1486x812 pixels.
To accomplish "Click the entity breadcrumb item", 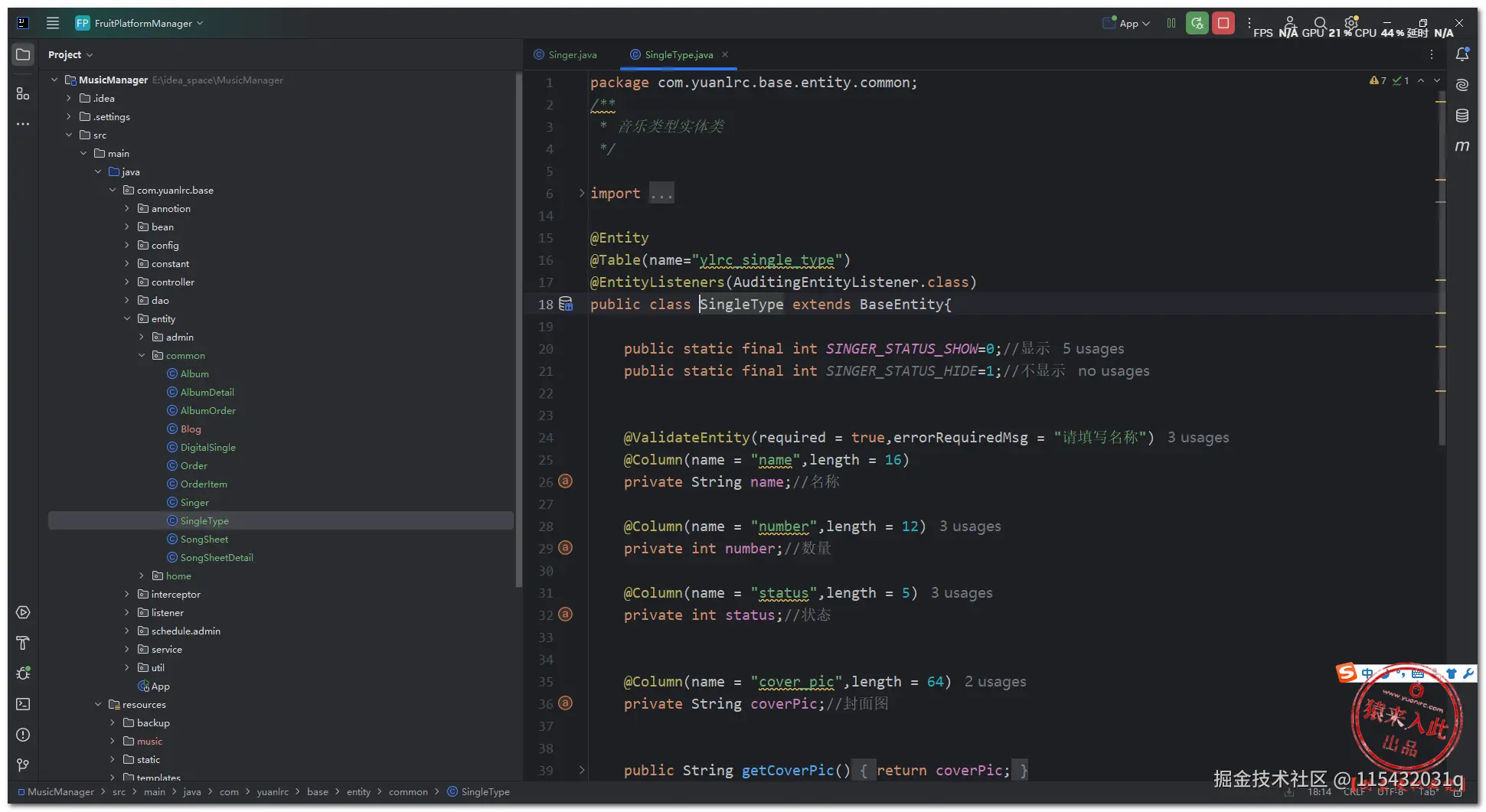I will (x=358, y=792).
